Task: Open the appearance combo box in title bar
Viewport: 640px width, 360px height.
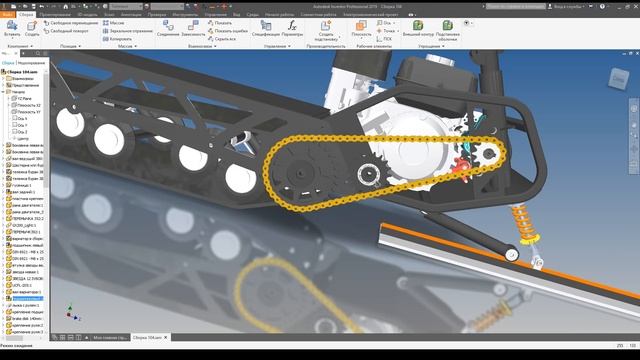Action: 167,7
